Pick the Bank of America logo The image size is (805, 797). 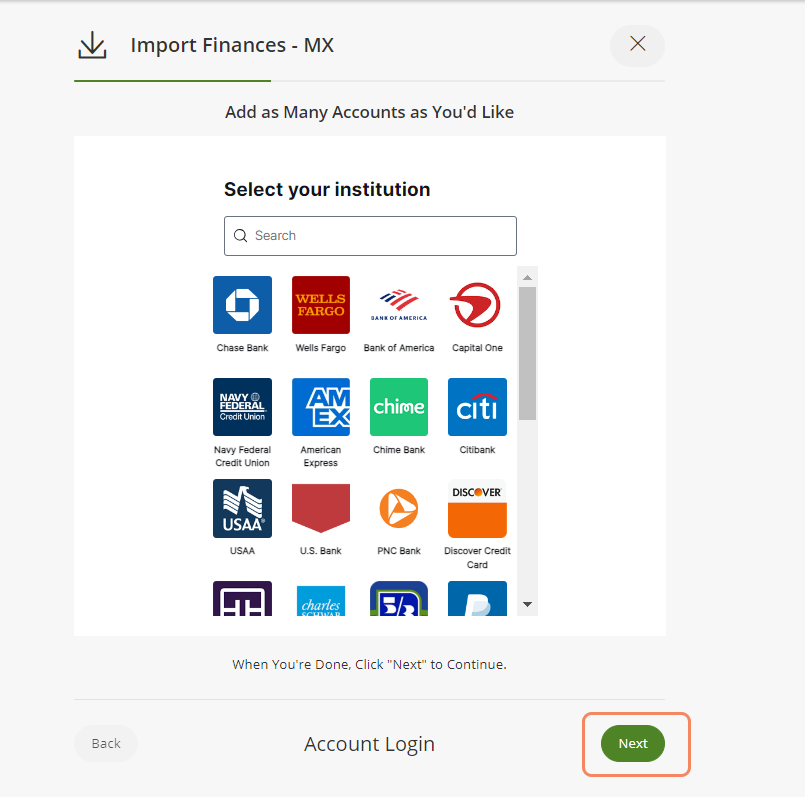pos(399,305)
